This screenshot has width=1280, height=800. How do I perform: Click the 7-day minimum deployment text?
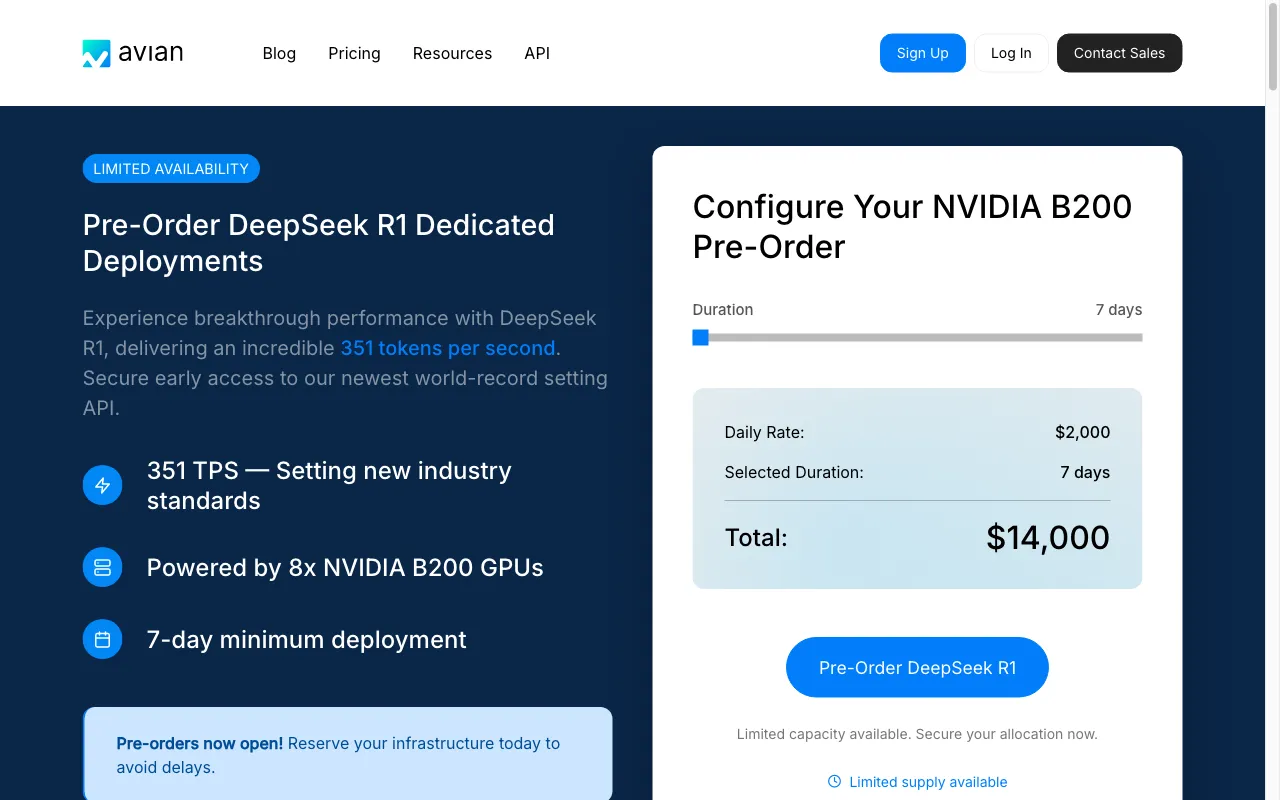(x=307, y=639)
